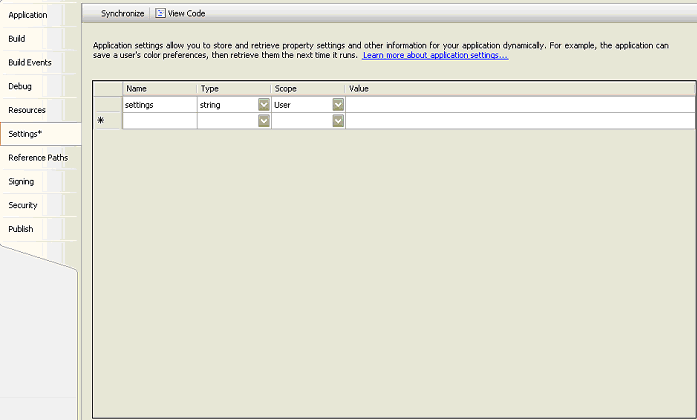Click the View Code label text
The image size is (697, 420).
186,13
